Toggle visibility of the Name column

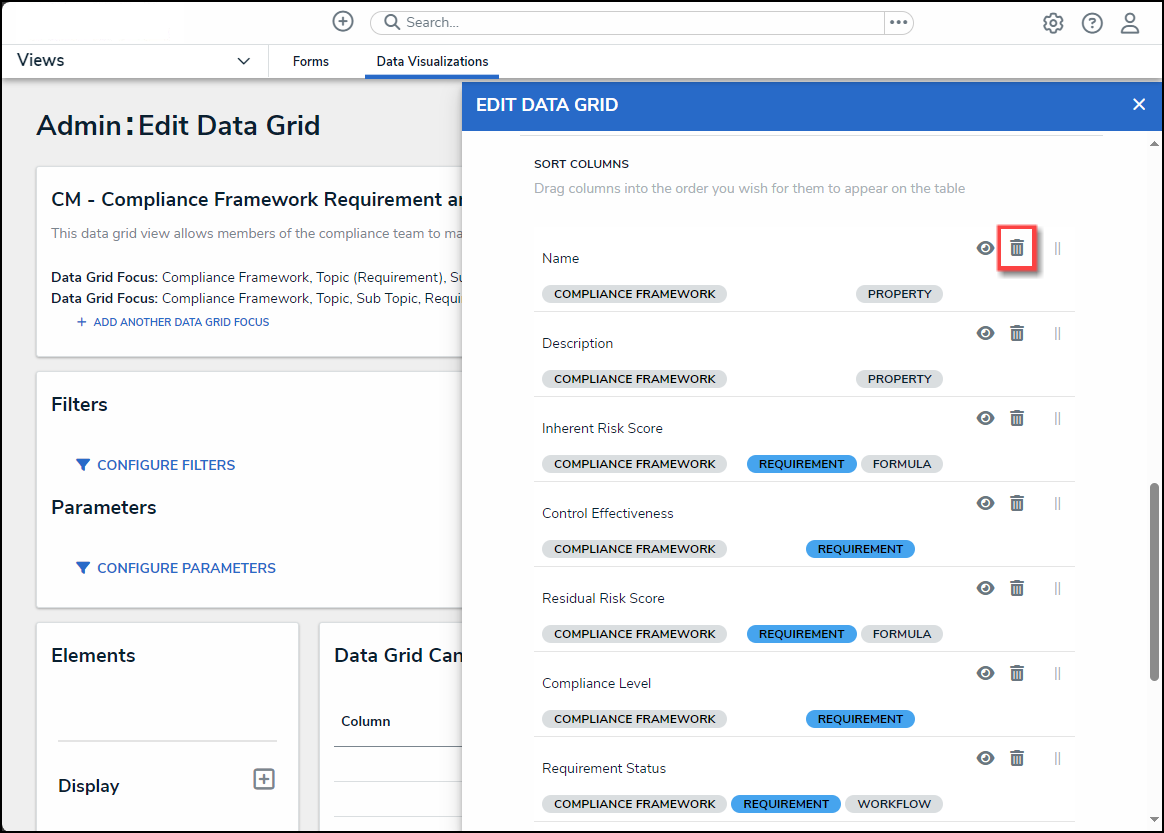985,248
